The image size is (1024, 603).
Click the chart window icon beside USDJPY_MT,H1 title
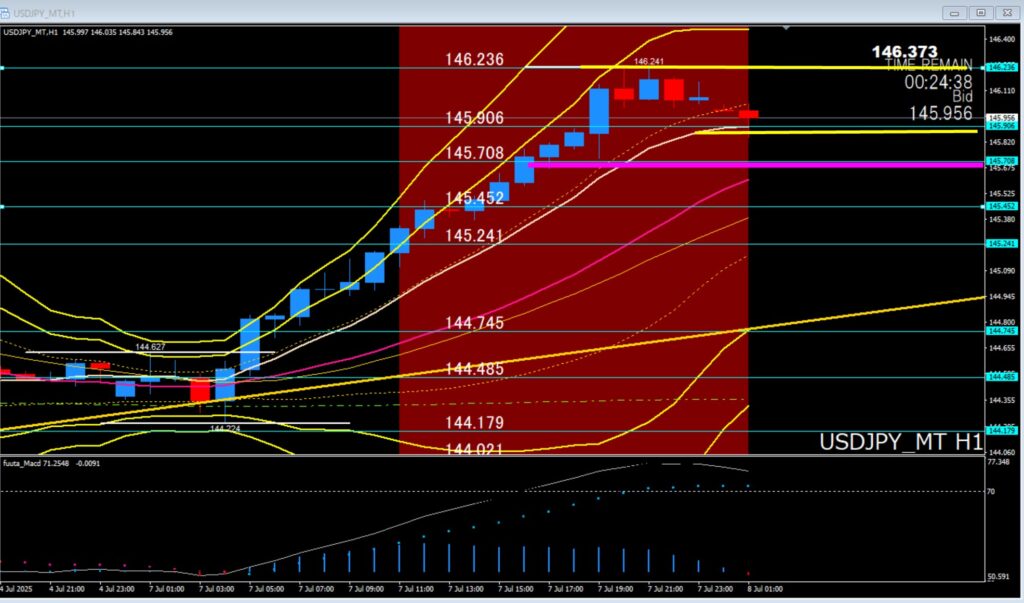point(5,12)
